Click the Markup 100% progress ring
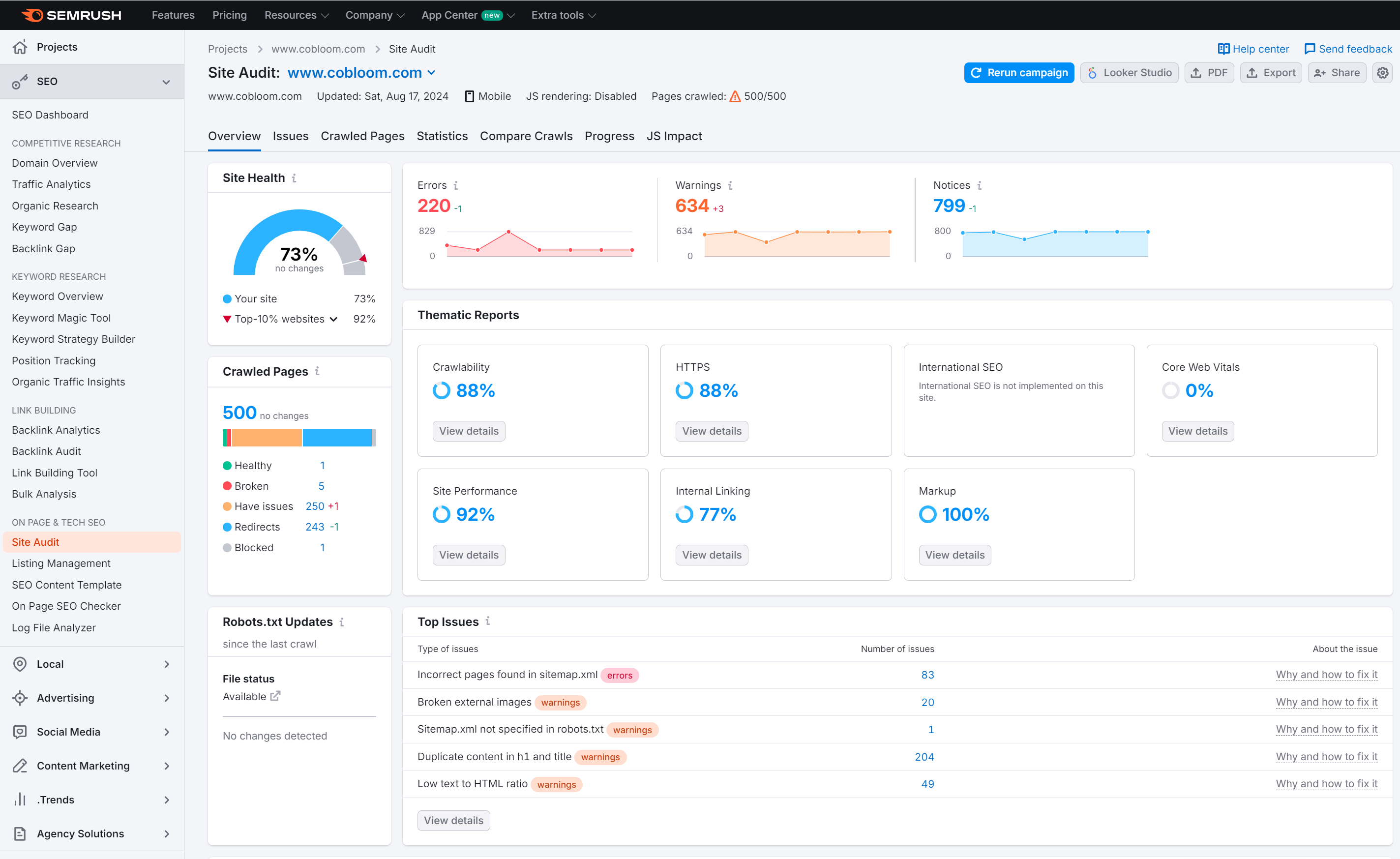The width and height of the screenshot is (1400, 859). pyautogui.click(x=927, y=514)
